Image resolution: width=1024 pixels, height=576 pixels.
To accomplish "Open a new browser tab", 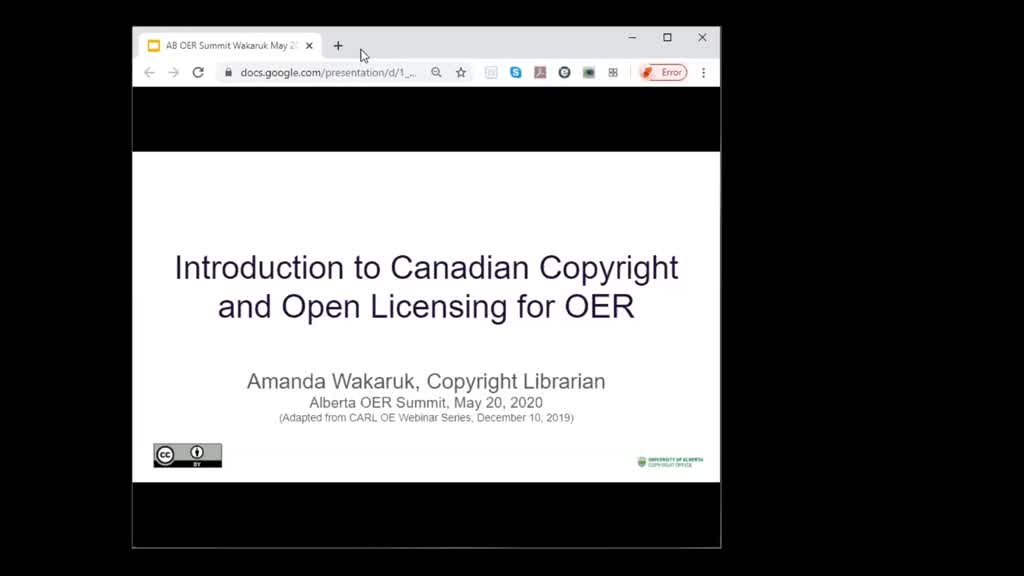I will (x=338, y=46).
